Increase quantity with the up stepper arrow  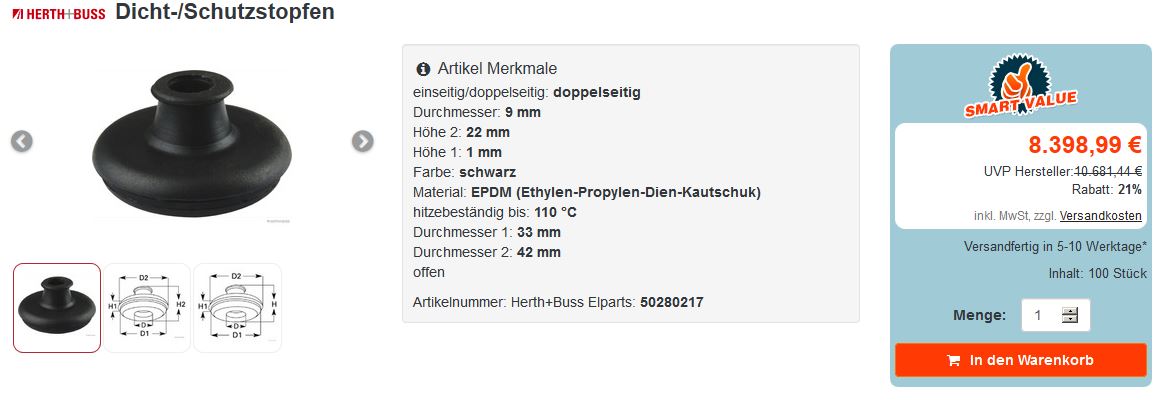click(1070, 310)
